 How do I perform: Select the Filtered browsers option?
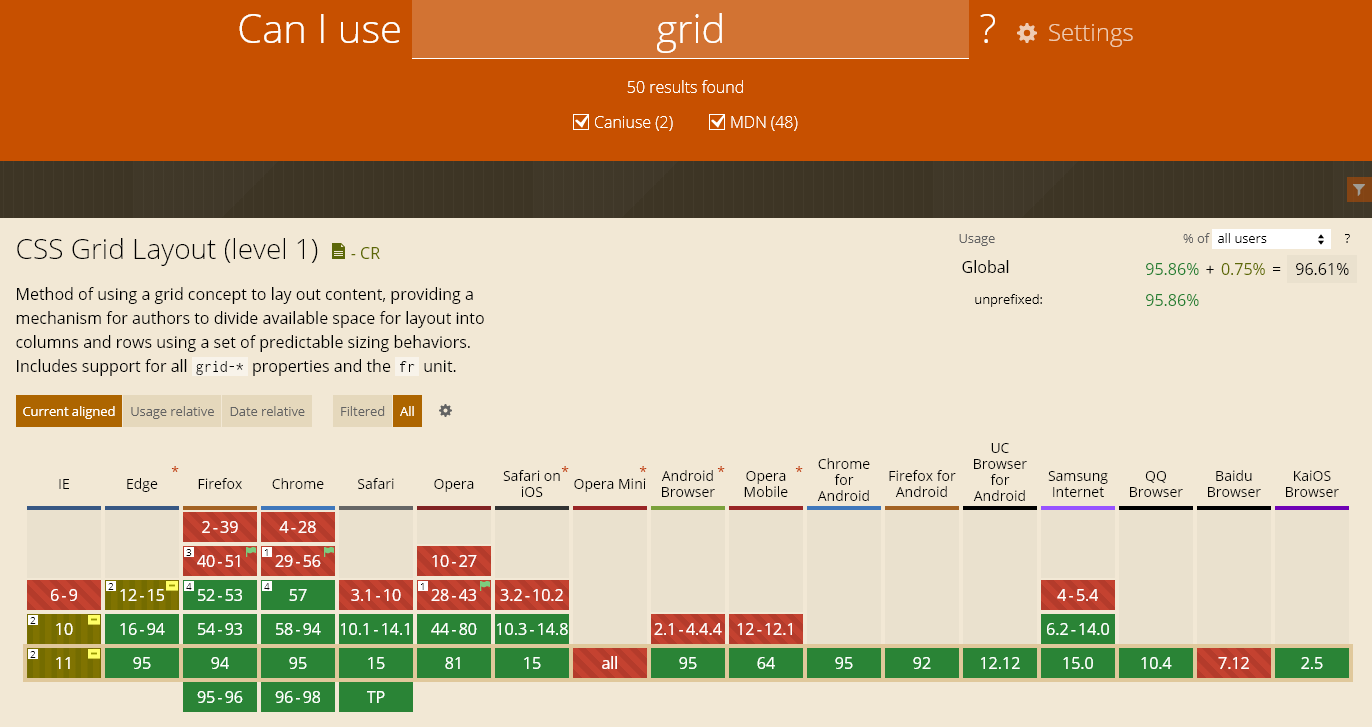pyautogui.click(x=362, y=411)
